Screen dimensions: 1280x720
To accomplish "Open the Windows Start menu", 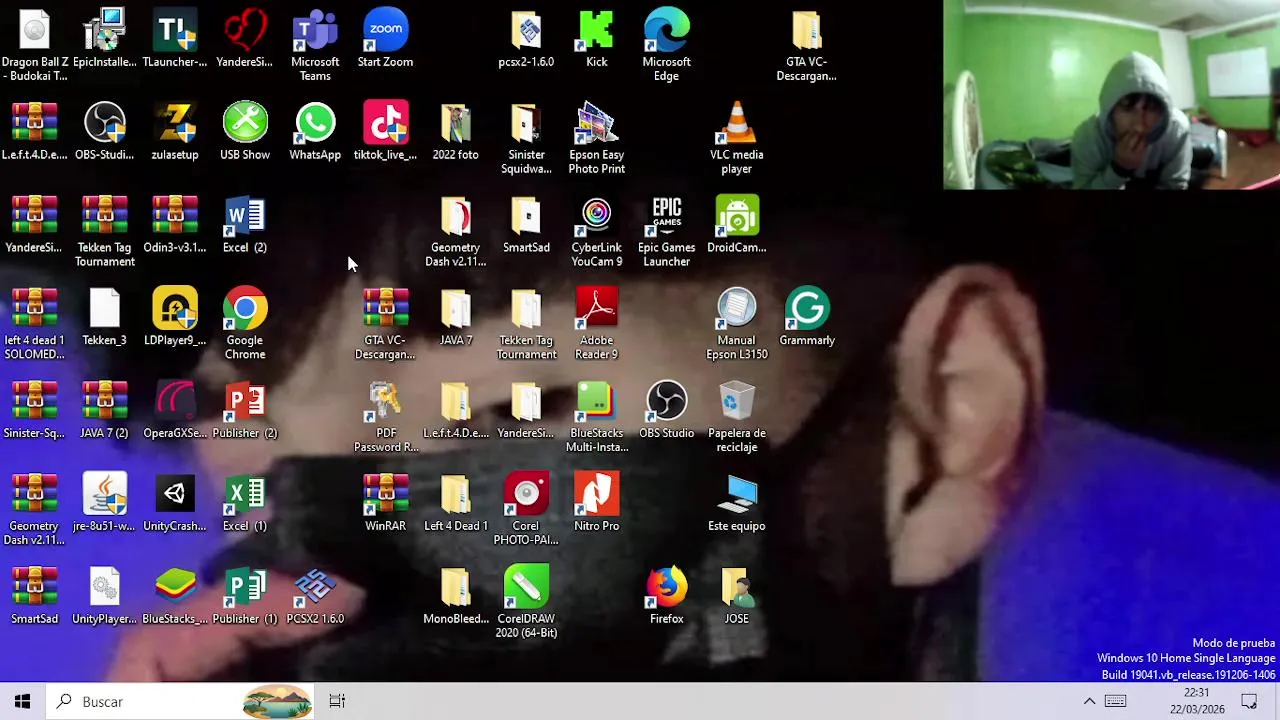I will pos(23,701).
